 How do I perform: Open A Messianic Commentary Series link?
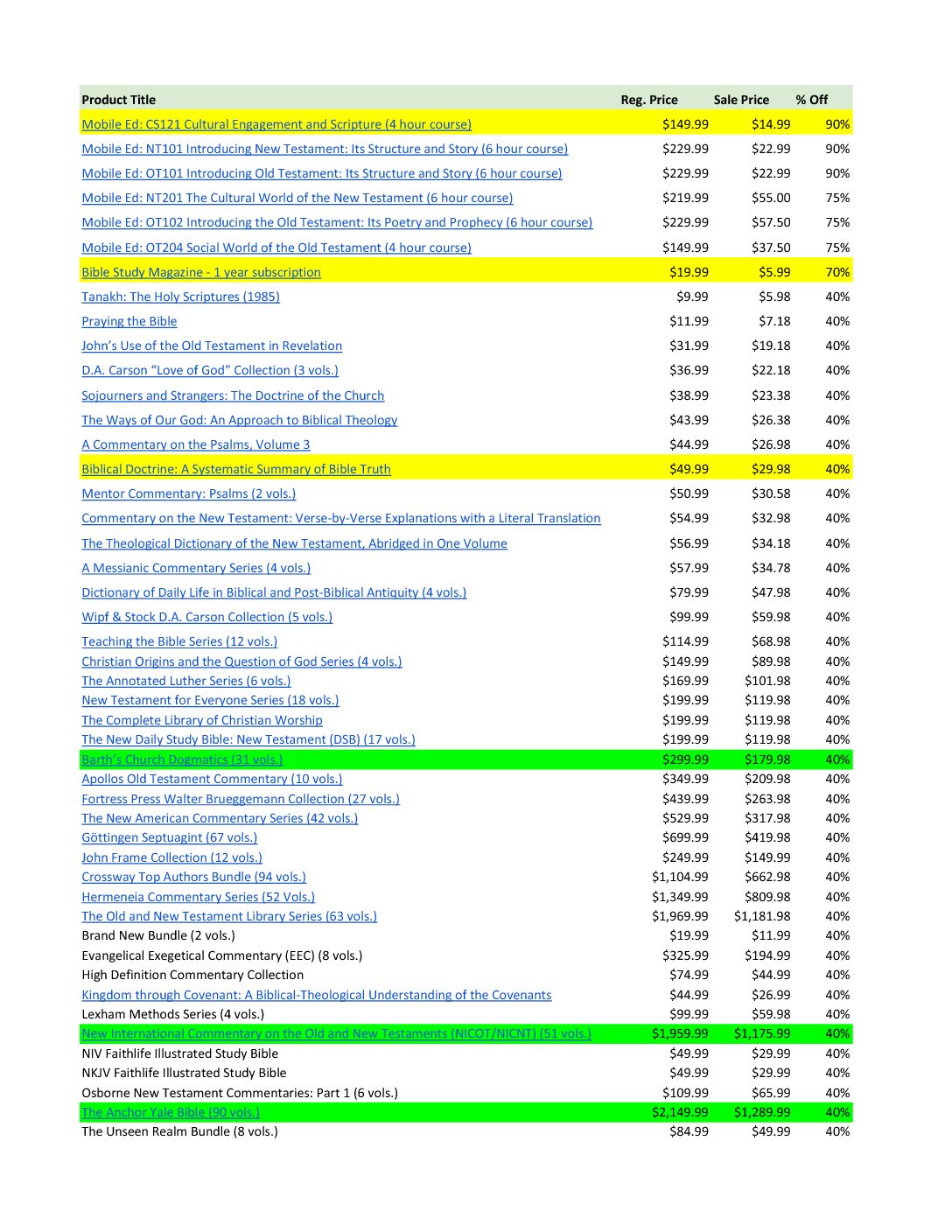[x=196, y=568]
